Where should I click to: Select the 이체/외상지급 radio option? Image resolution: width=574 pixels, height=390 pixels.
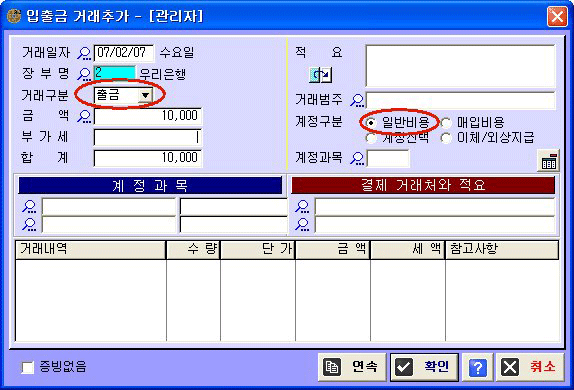click(446, 138)
